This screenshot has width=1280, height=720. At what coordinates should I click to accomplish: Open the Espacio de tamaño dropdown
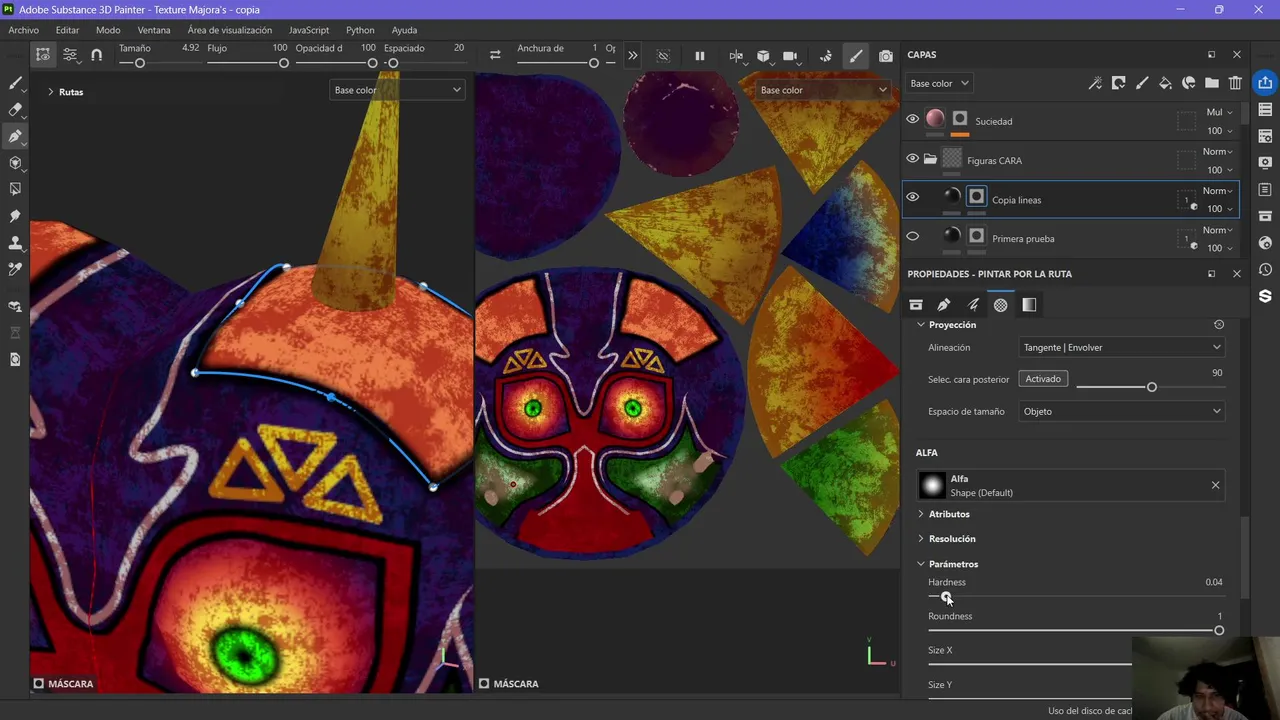[1121, 411]
